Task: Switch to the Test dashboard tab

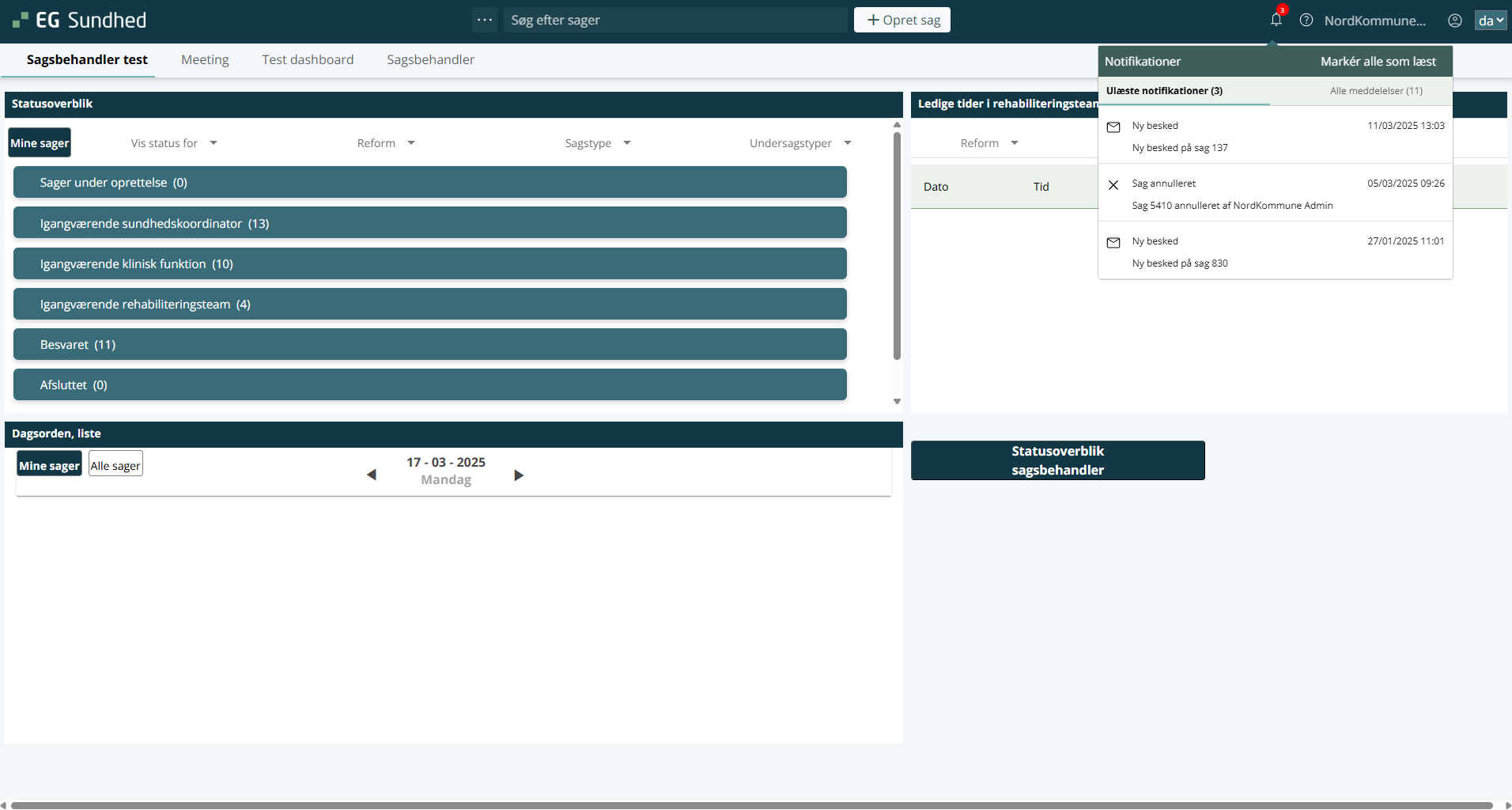Action: click(x=308, y=60)
